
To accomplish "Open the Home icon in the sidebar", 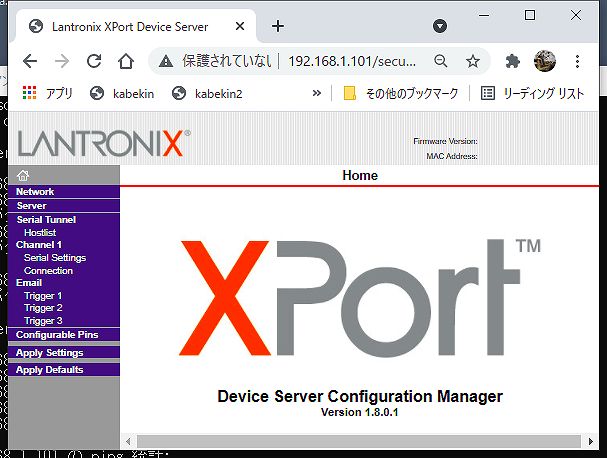I will click(x=23, y=175).
